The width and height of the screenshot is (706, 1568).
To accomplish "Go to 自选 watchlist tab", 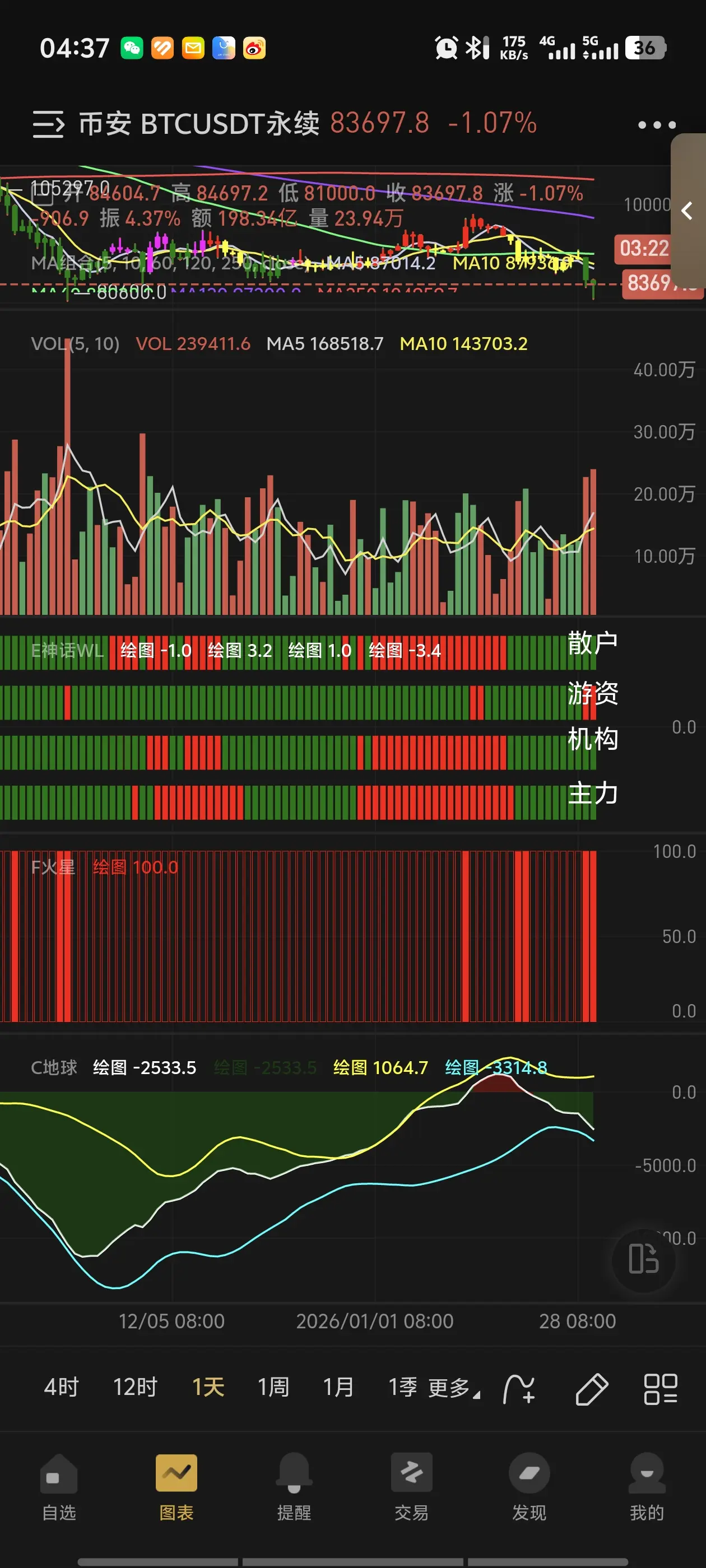I will [x=59, y=1486].
